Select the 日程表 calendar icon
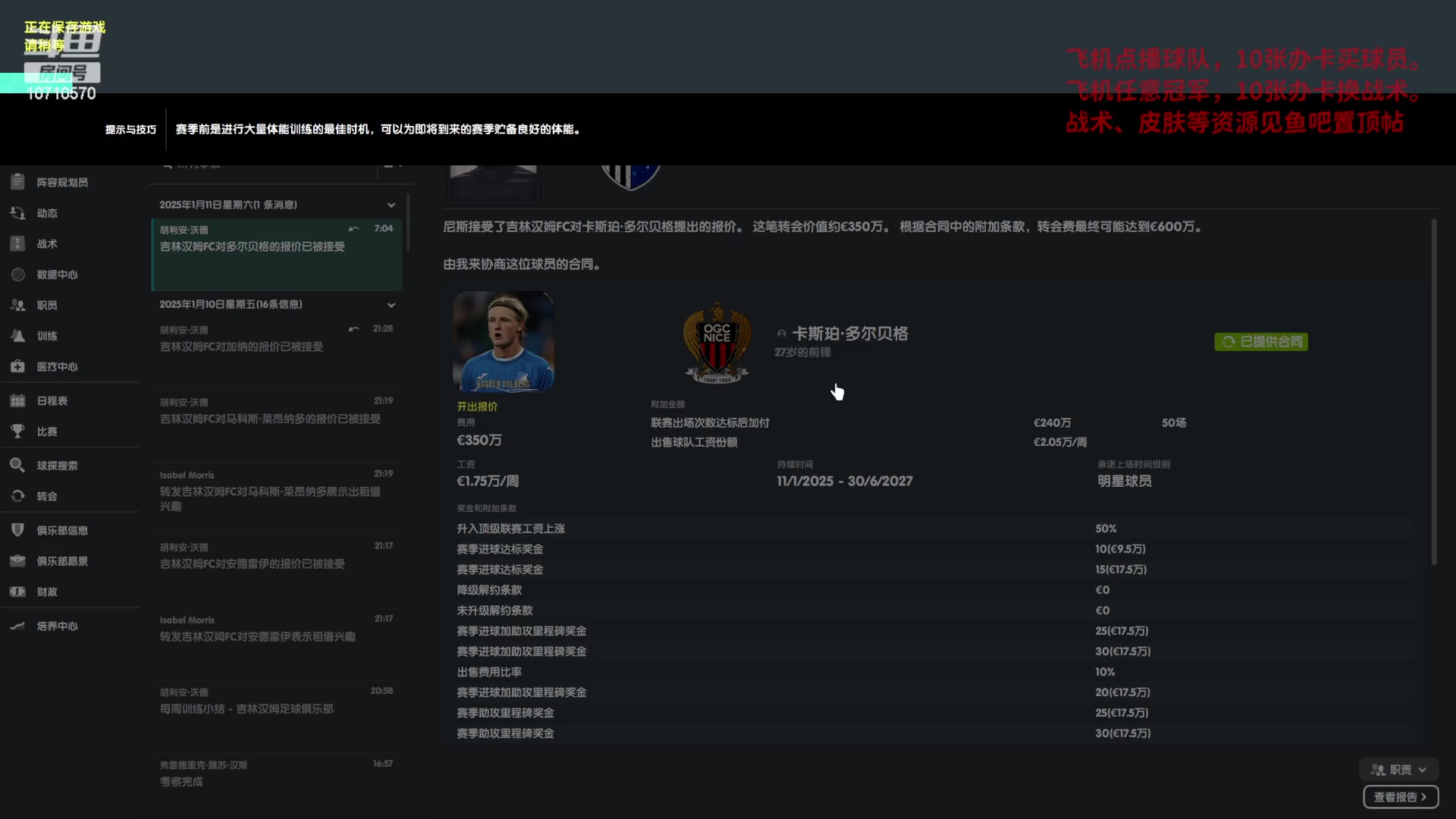Viewport: 1456px width, 819px height. coord(17,400)
